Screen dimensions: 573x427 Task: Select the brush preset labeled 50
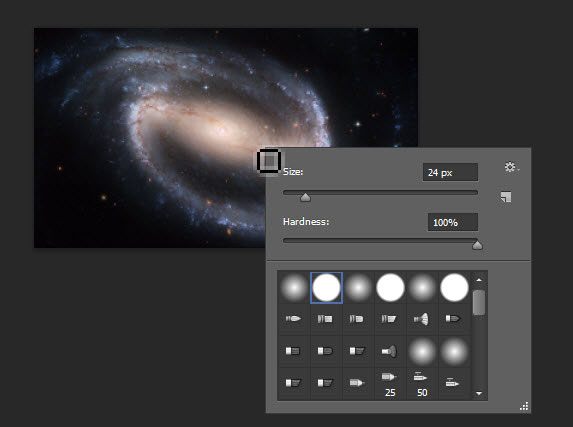pos(421,384)
